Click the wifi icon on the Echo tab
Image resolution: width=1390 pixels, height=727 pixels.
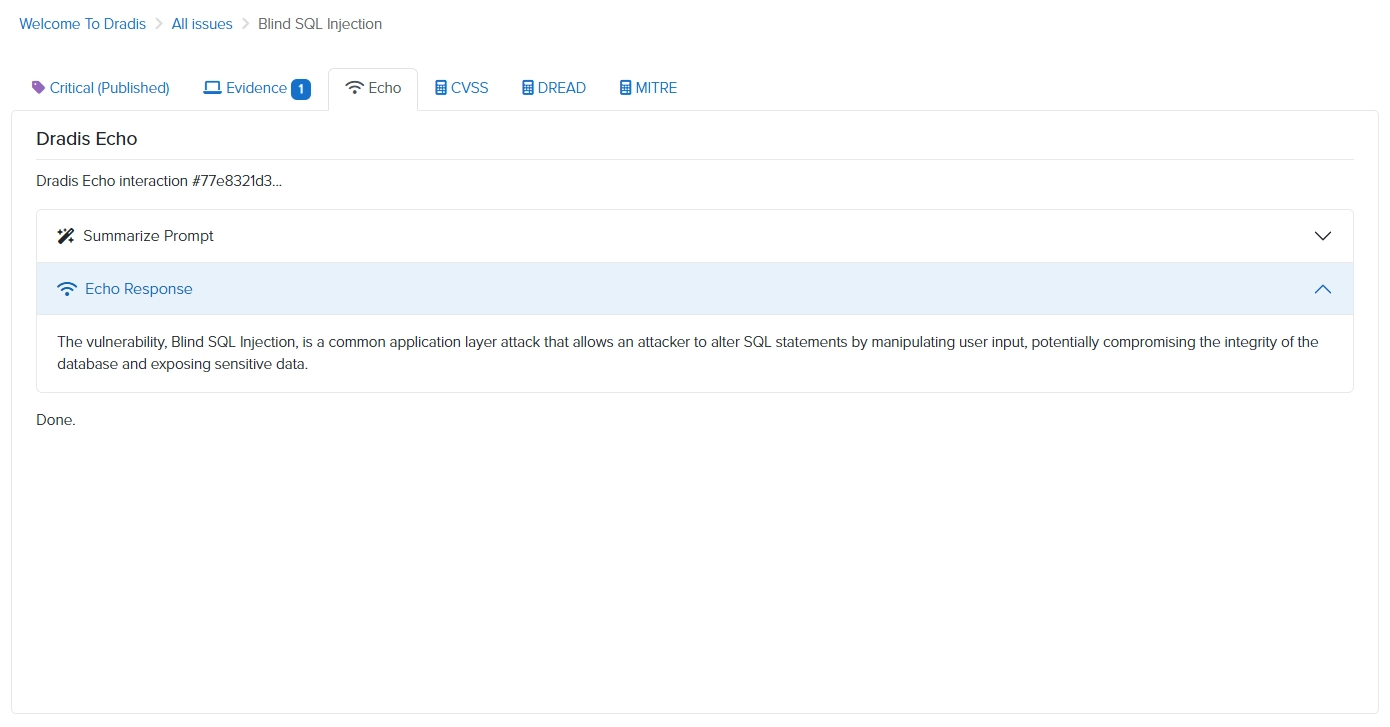[x=355, y=88]
